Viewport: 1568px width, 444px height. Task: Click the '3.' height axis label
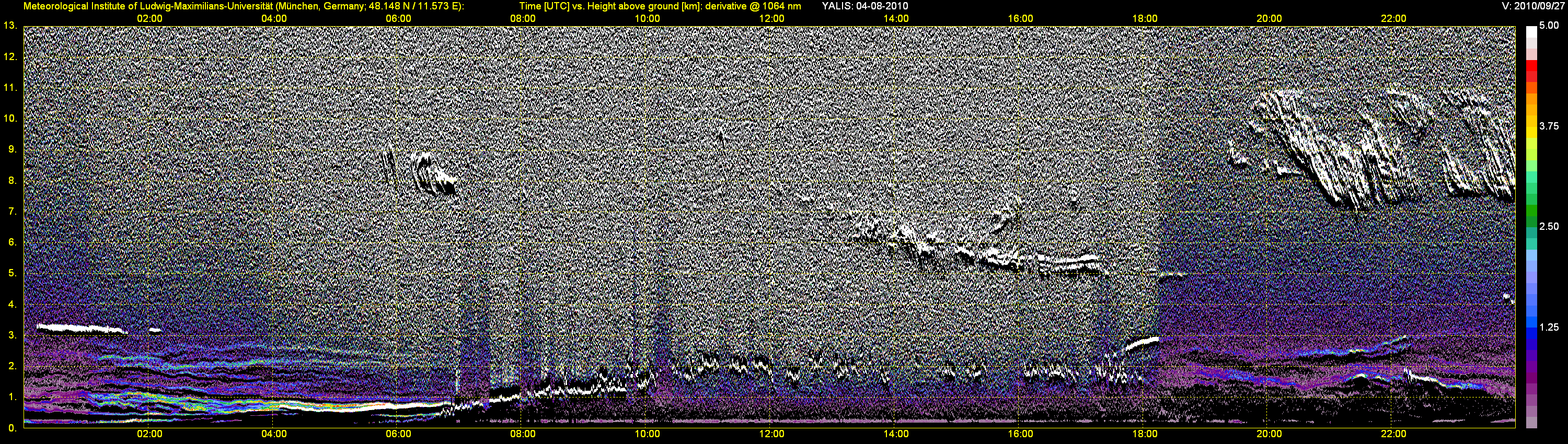12,335
